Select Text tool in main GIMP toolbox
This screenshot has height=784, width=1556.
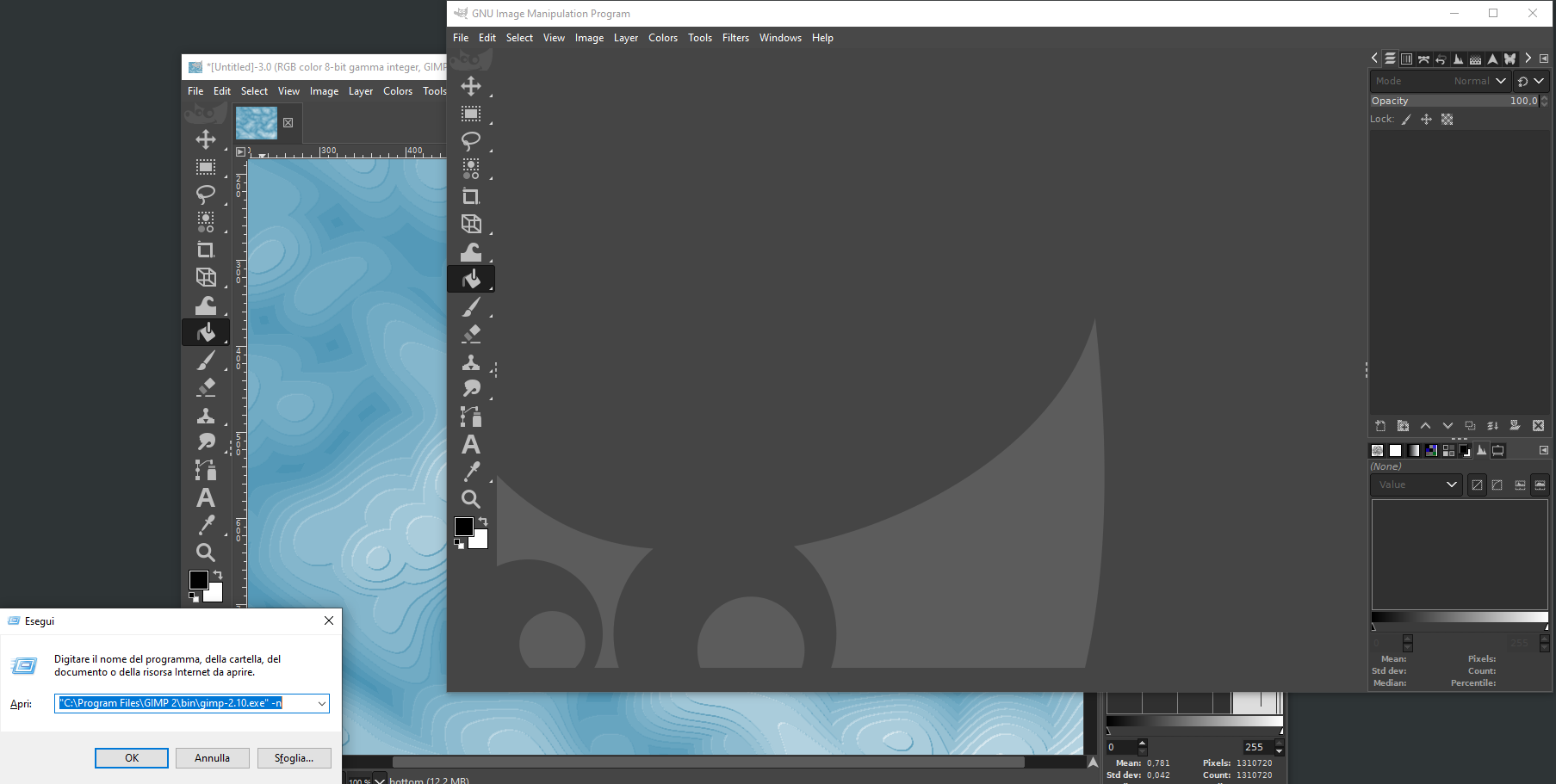pyautogui.click(x=471, y=444)
